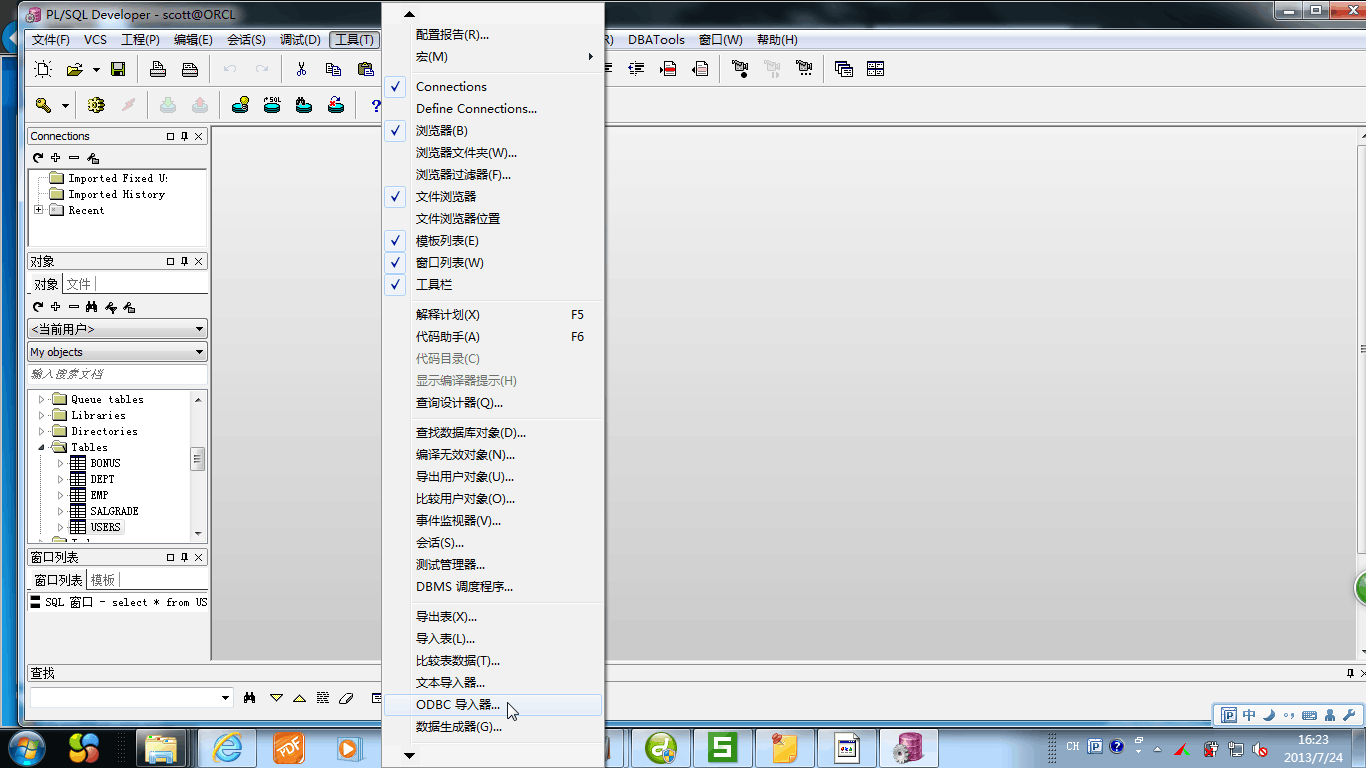Image resolution: width=1366 pixels, height=768 pixels.
Task: Open the DBATools menu
Action: tap(656, 40)
